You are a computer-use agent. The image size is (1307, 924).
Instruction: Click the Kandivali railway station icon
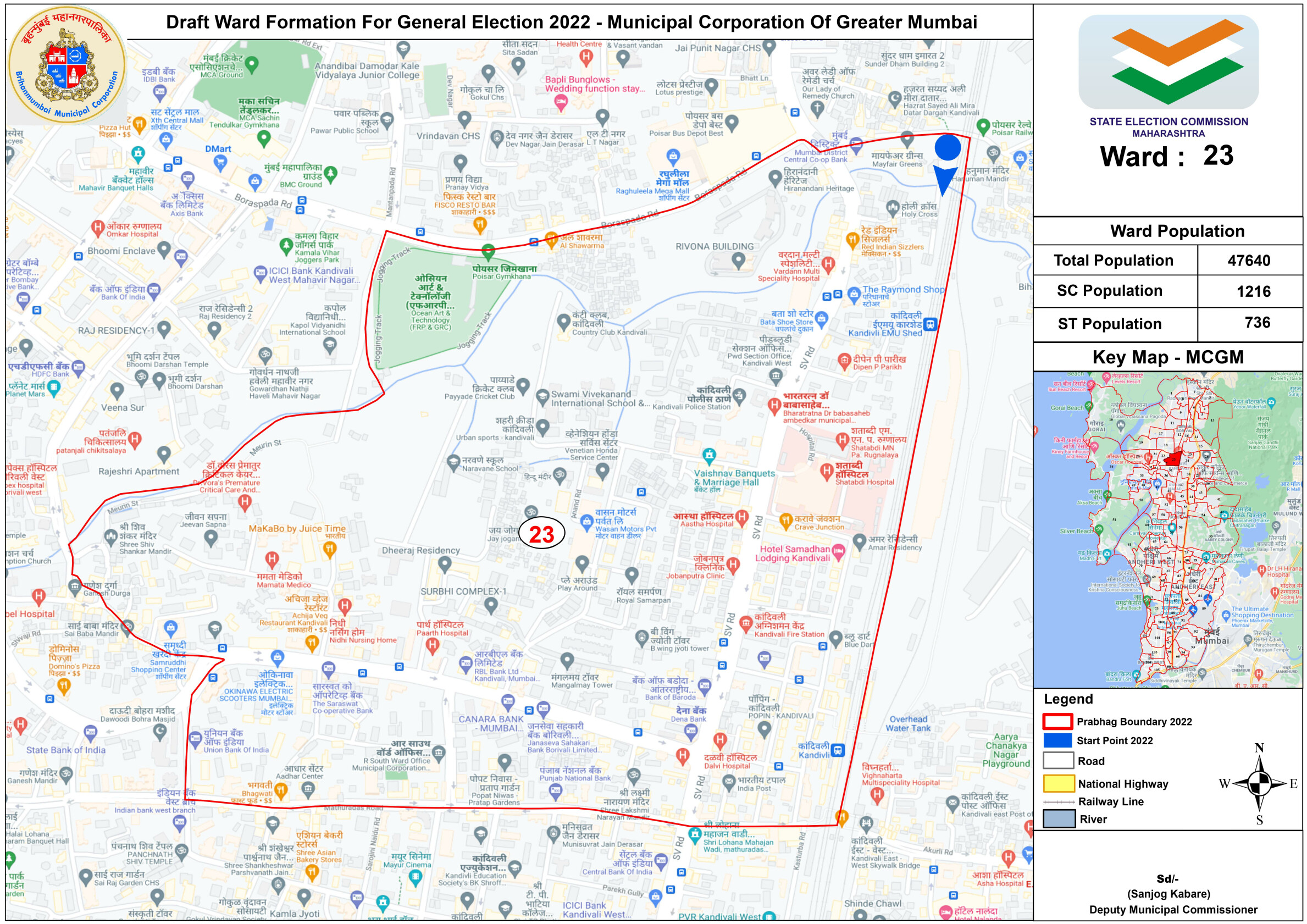838,750
